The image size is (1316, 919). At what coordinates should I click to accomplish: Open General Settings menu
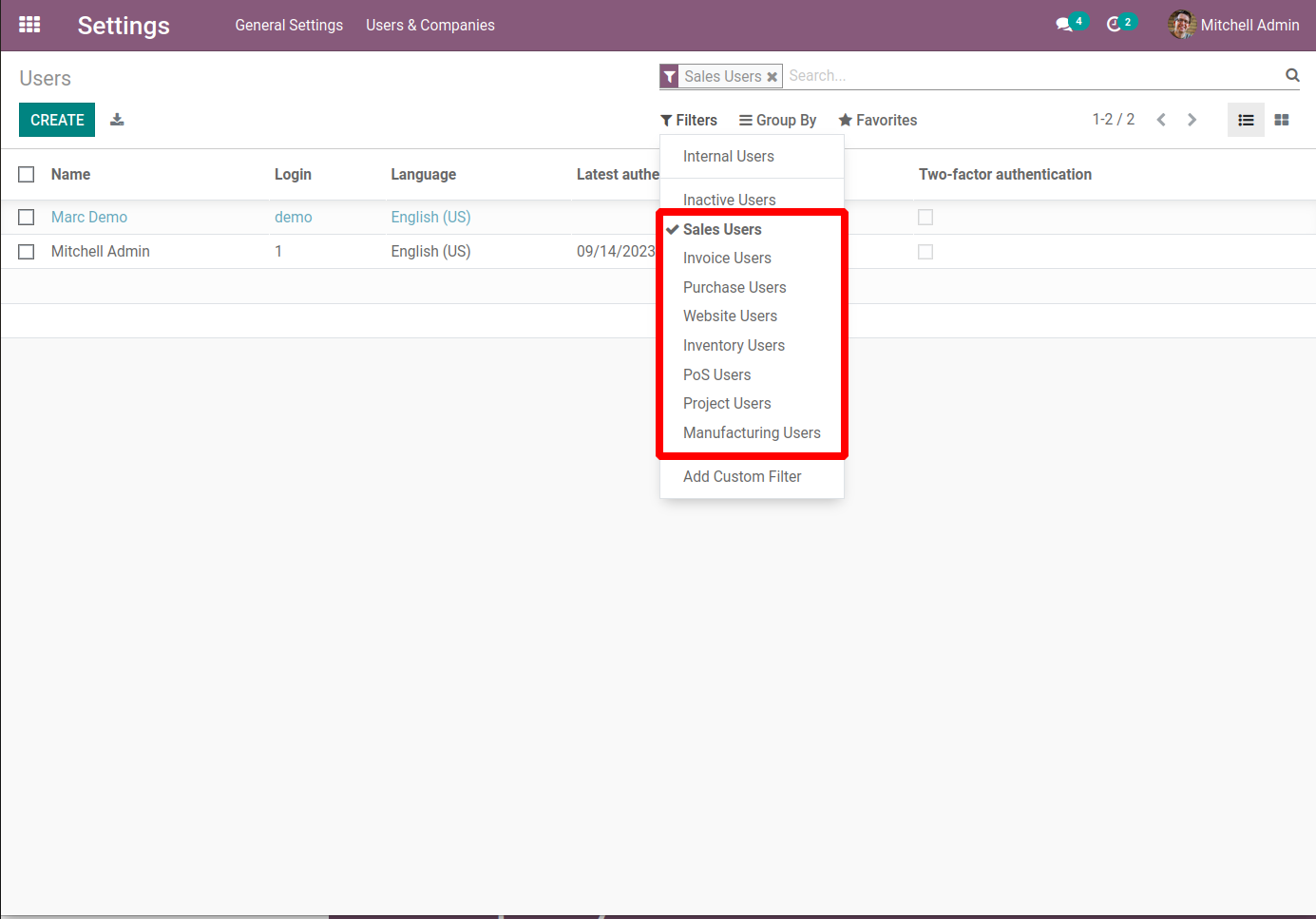289,25
